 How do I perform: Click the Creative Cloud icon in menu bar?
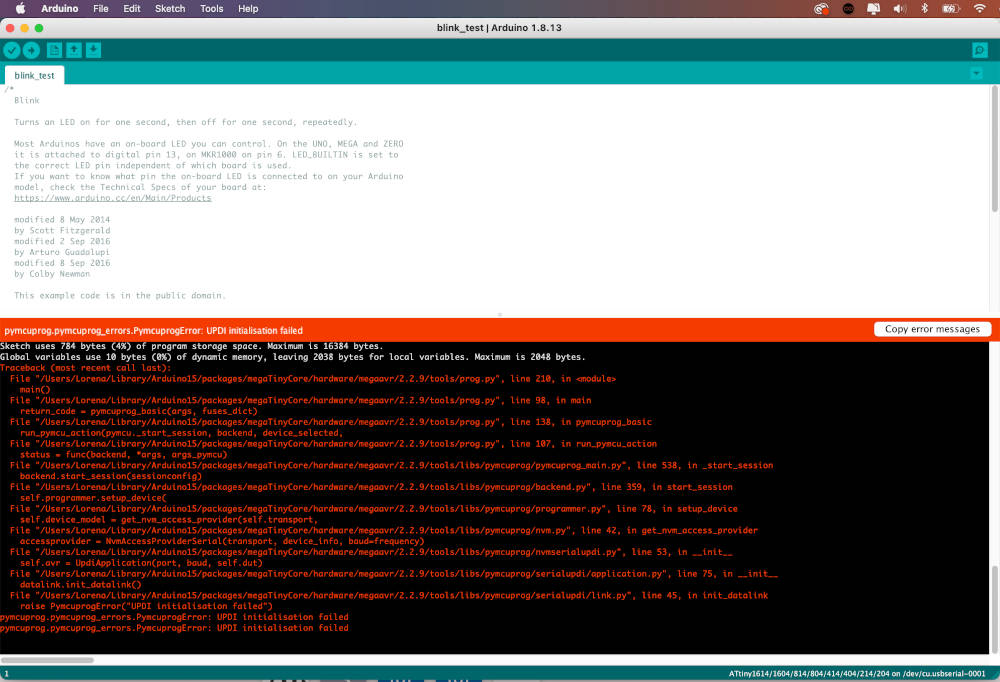[821, 8]
